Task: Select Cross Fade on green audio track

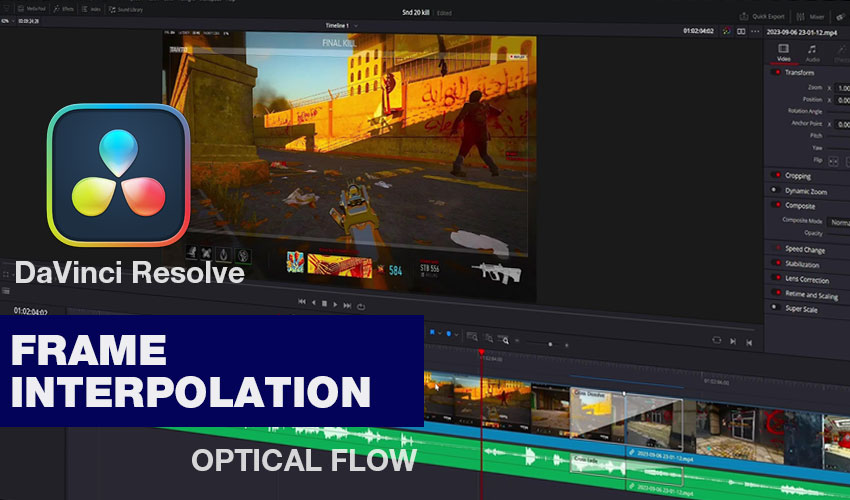Action: [627, 471]
